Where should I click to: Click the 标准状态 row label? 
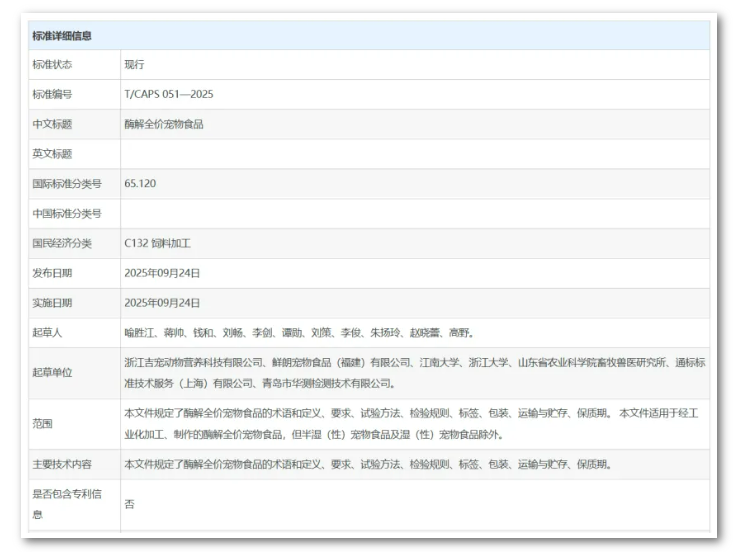pos(52,65)
